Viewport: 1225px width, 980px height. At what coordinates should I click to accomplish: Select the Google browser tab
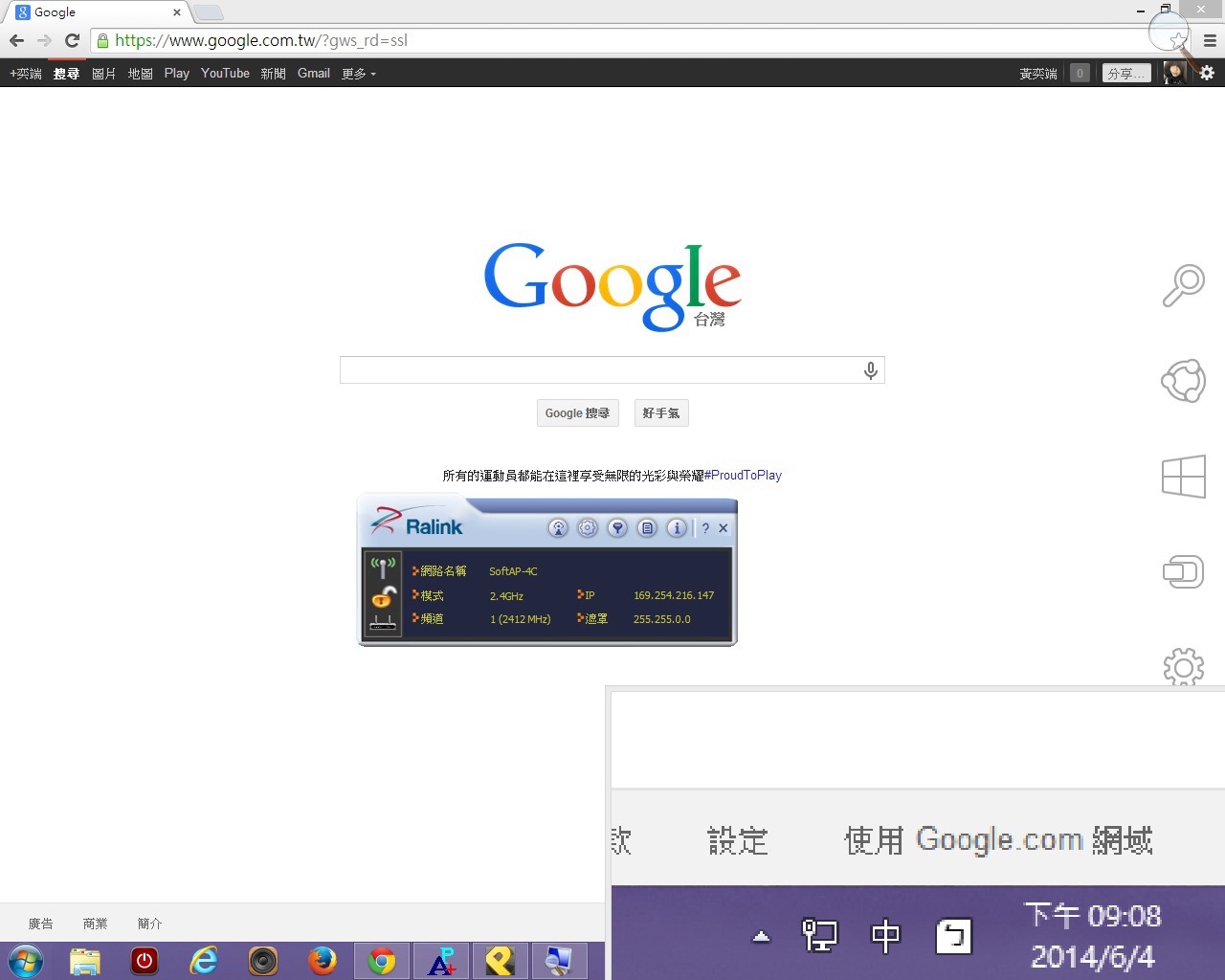click(94, 12)
